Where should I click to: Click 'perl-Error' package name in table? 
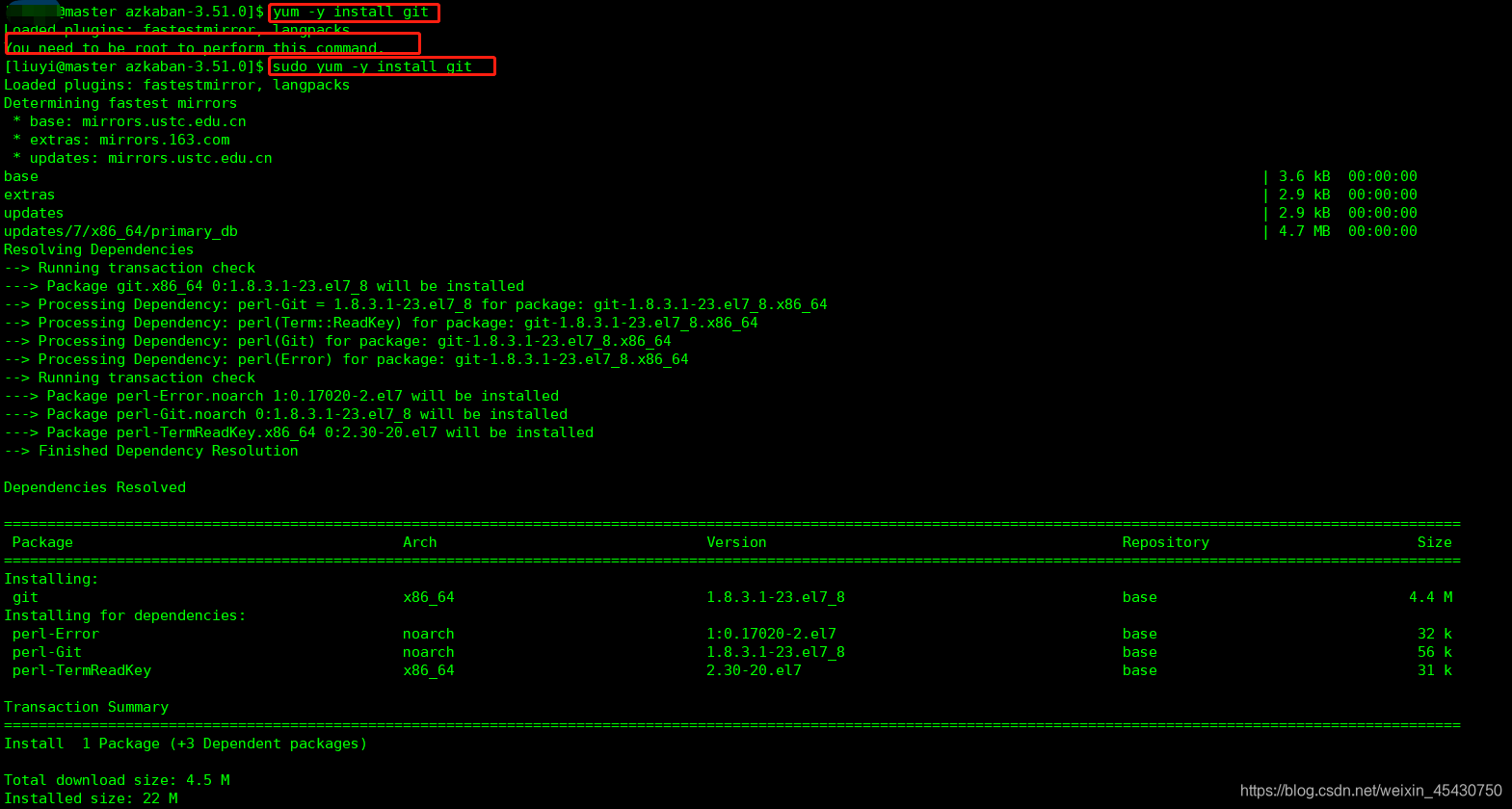pyautogui.click(x=55, y=634)
